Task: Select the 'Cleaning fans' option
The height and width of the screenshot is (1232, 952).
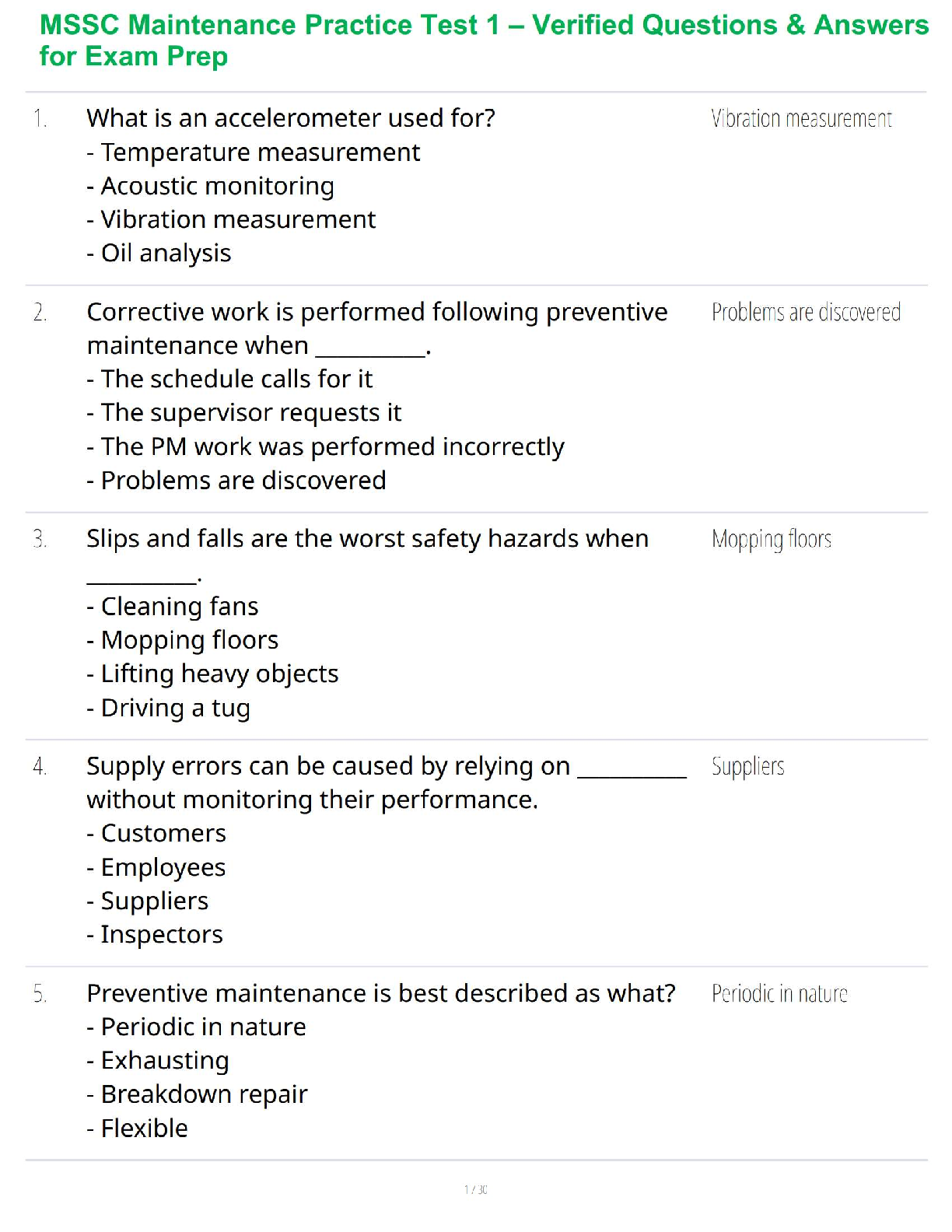Action: tap(179, 607)
